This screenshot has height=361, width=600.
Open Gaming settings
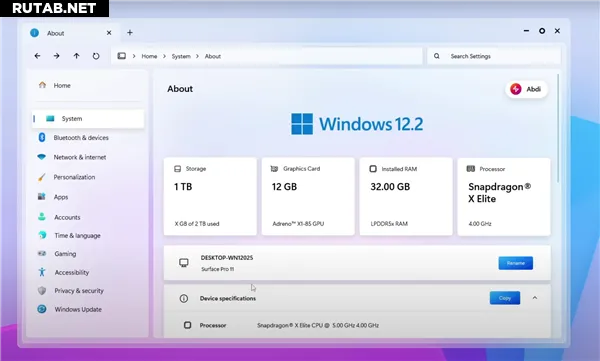88,254
